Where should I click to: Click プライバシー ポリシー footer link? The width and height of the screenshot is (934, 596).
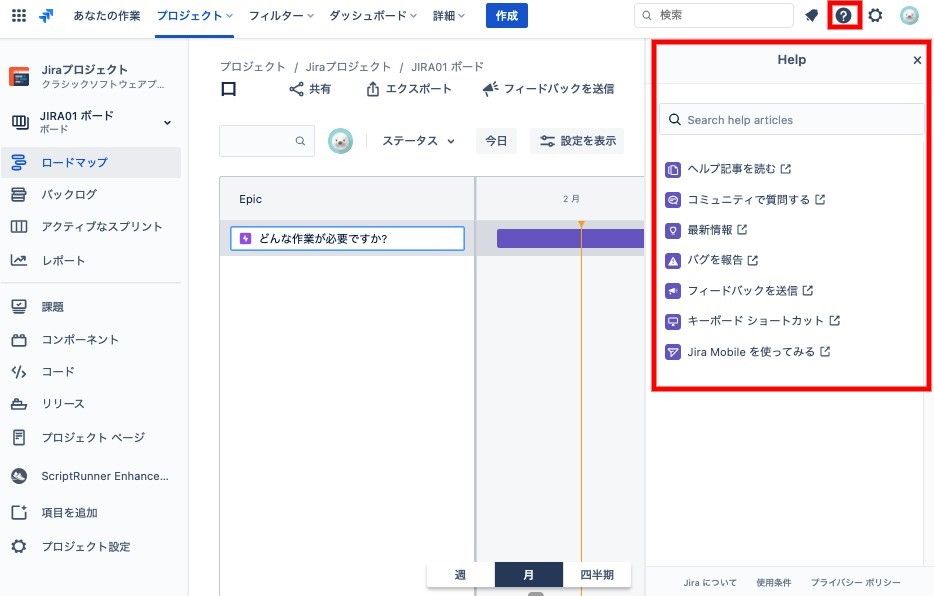855,582
